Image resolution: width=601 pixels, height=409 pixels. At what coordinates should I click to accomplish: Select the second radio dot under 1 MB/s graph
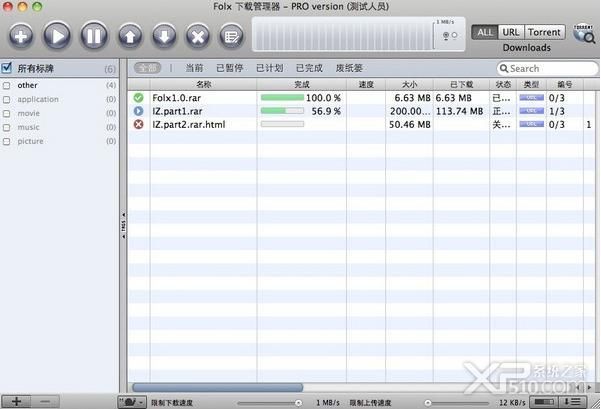point(455,35)
